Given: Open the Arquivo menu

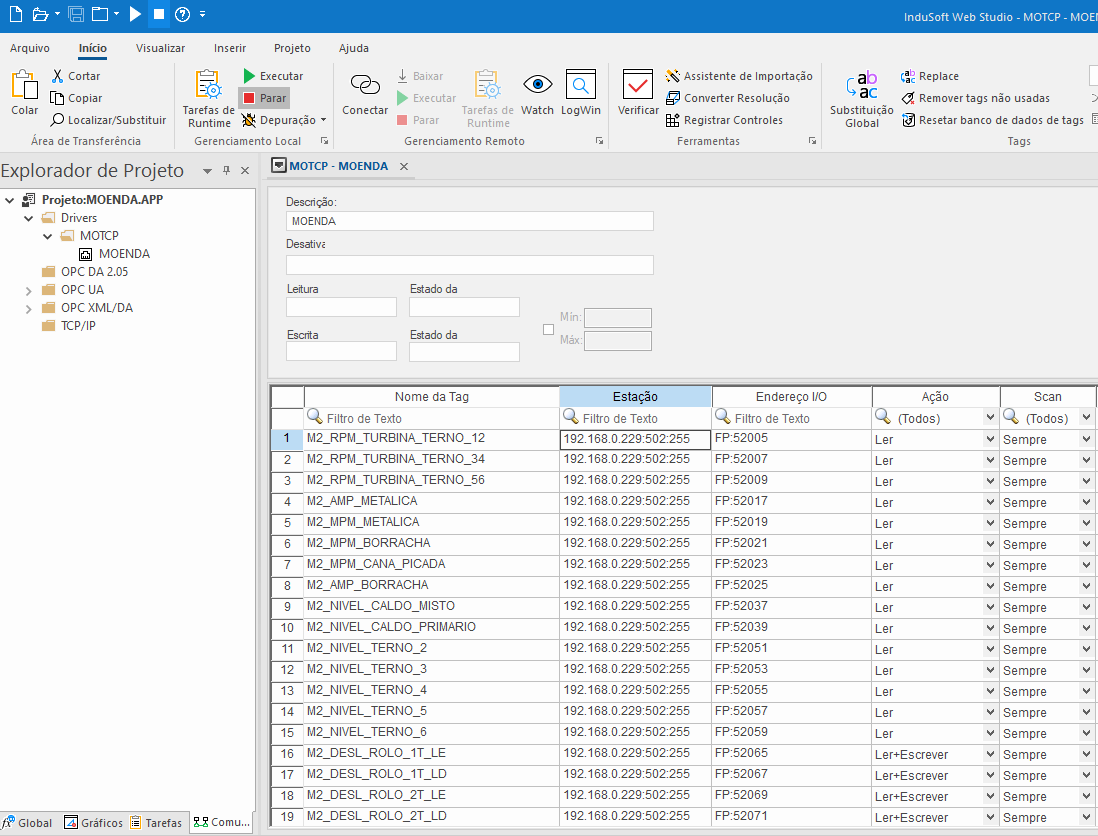Looking at the screenshot, I should coord(29,48).
